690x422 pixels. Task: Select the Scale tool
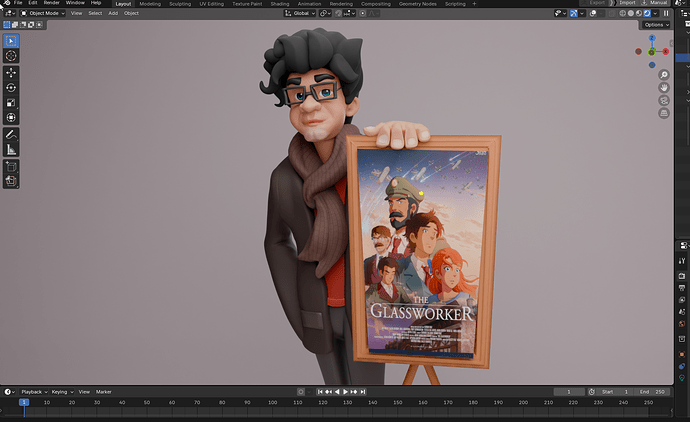[x=11, y=103]
